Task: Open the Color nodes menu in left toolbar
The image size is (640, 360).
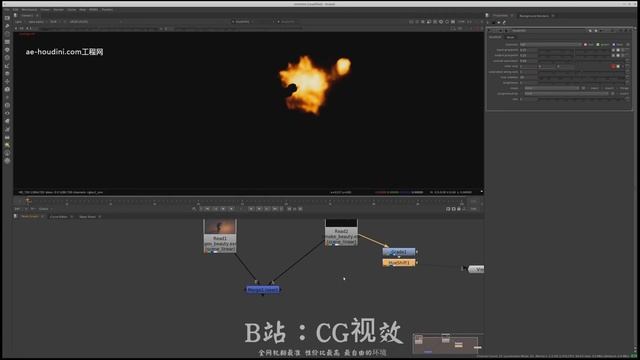Action: 7,50
